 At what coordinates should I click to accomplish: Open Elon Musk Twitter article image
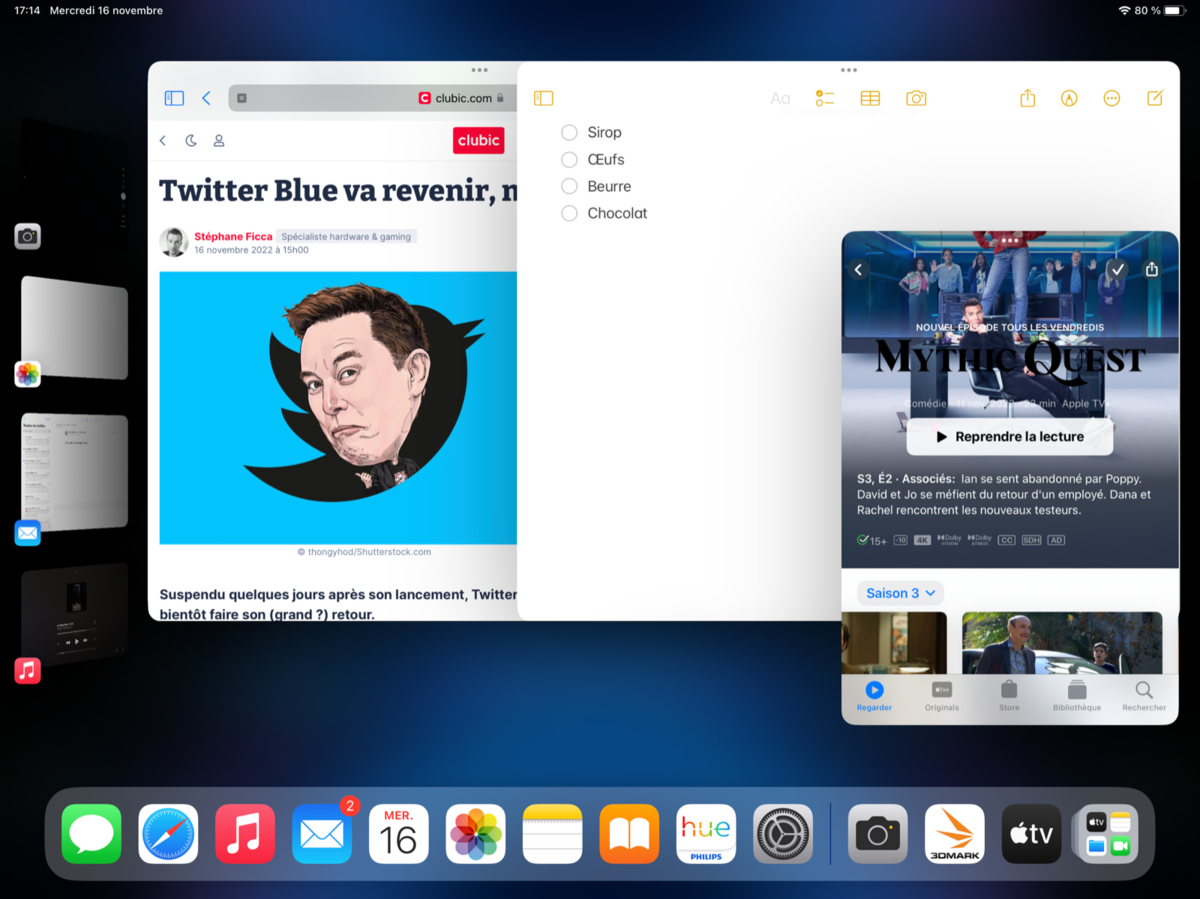(338, 408)
